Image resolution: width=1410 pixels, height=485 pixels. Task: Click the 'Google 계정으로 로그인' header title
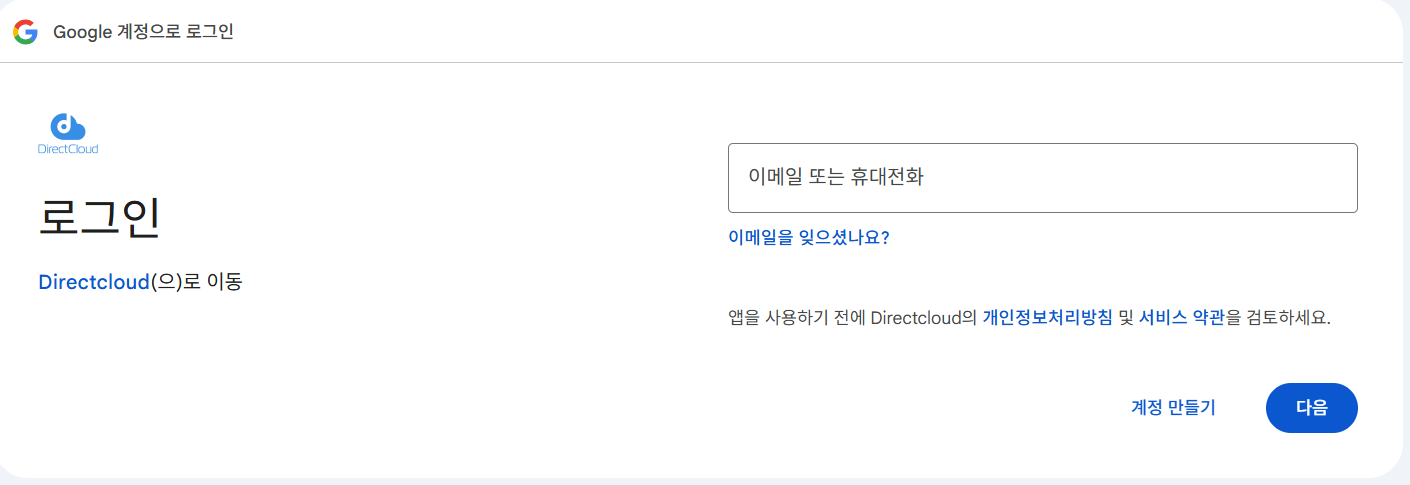(x=143, y=32)
